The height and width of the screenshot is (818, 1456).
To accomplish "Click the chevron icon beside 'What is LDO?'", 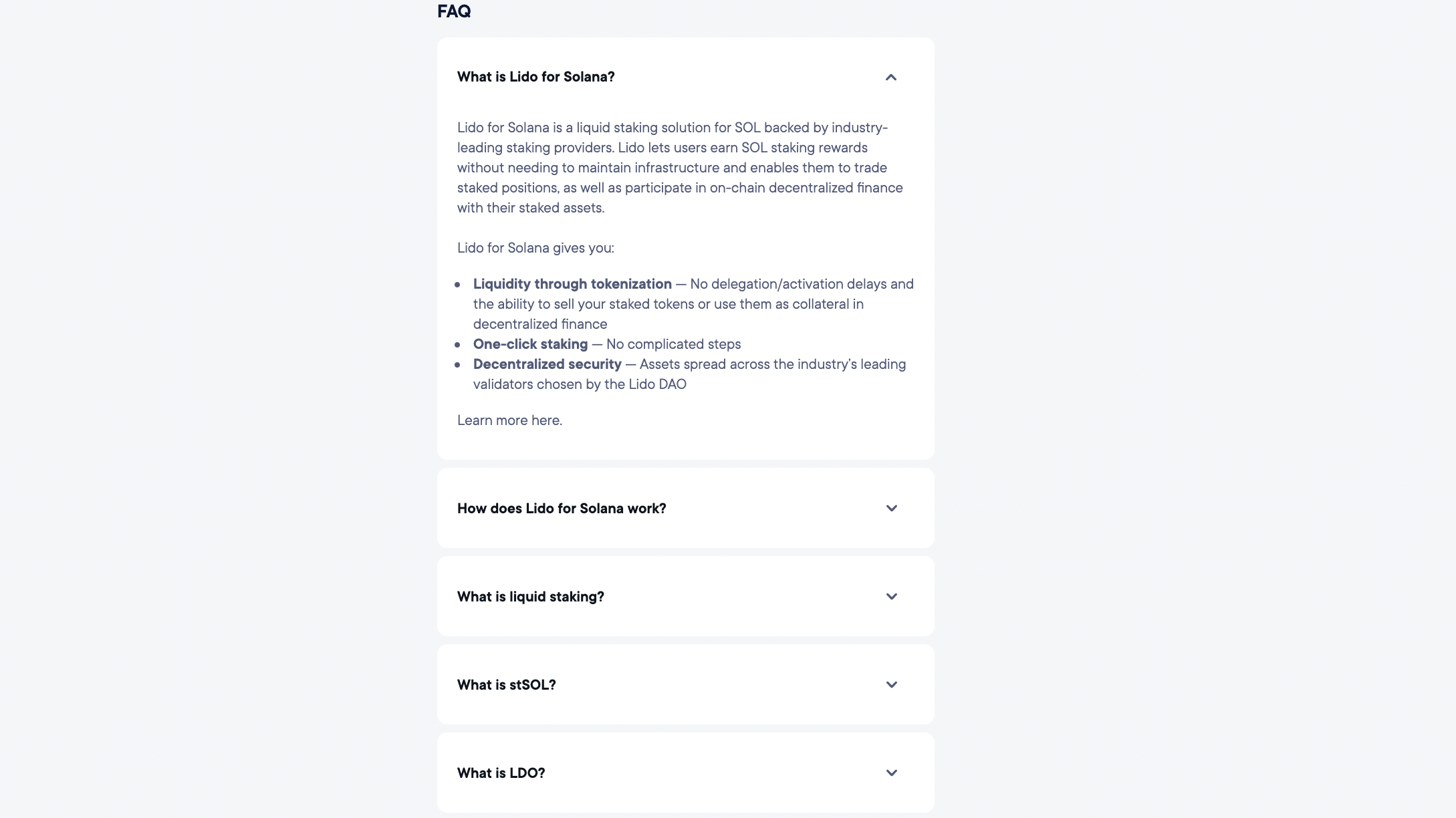I will click(891, 773).
